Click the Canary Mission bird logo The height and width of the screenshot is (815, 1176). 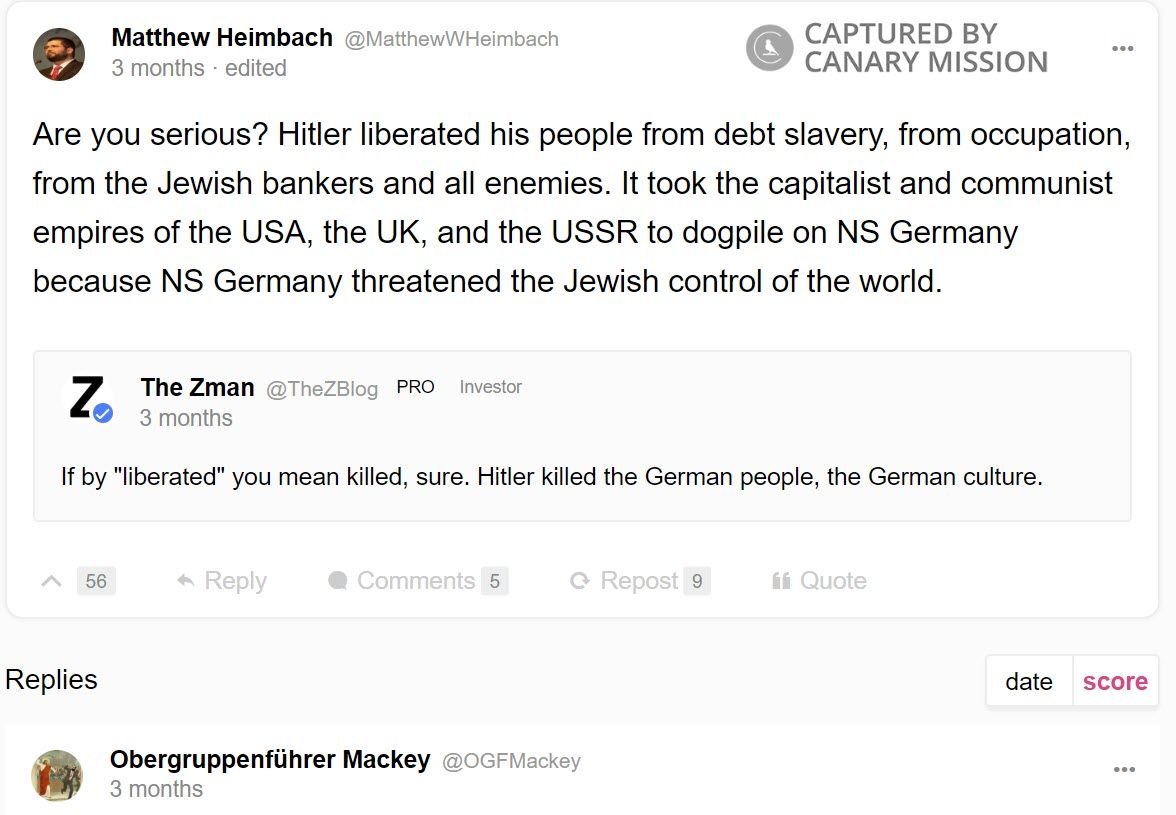coord(769,48)
